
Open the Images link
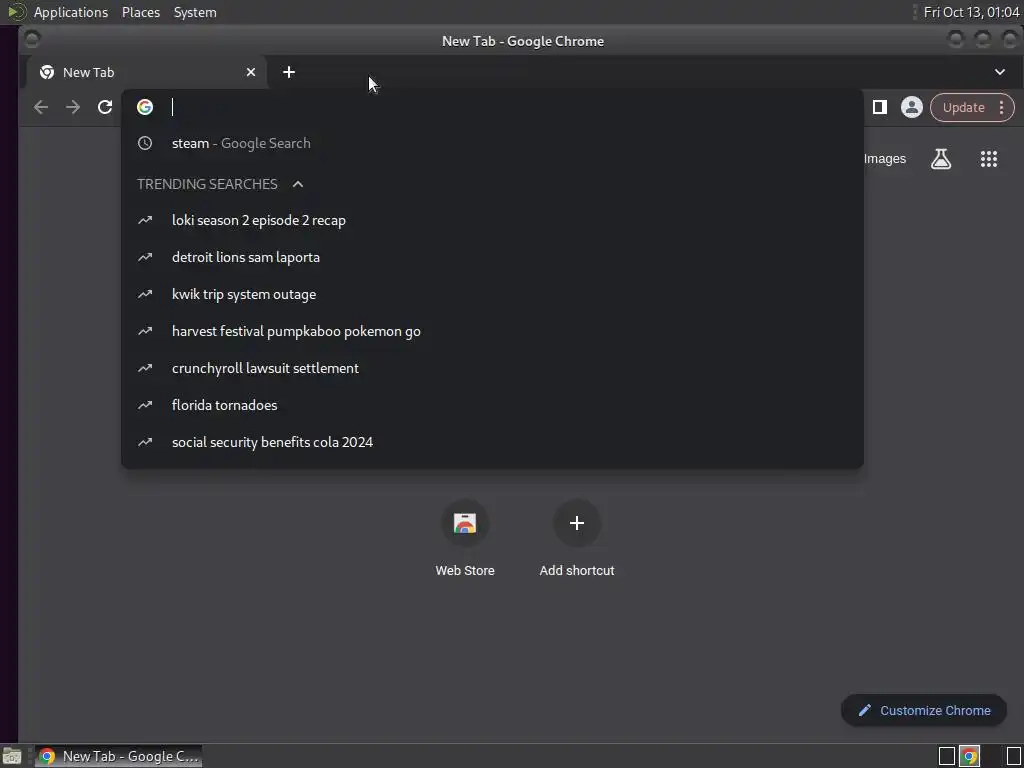(x=884, y=159)
